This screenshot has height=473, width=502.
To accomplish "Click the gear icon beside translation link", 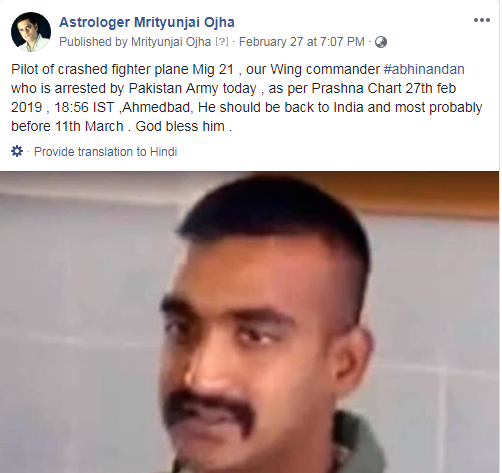I will click(17, 151).
